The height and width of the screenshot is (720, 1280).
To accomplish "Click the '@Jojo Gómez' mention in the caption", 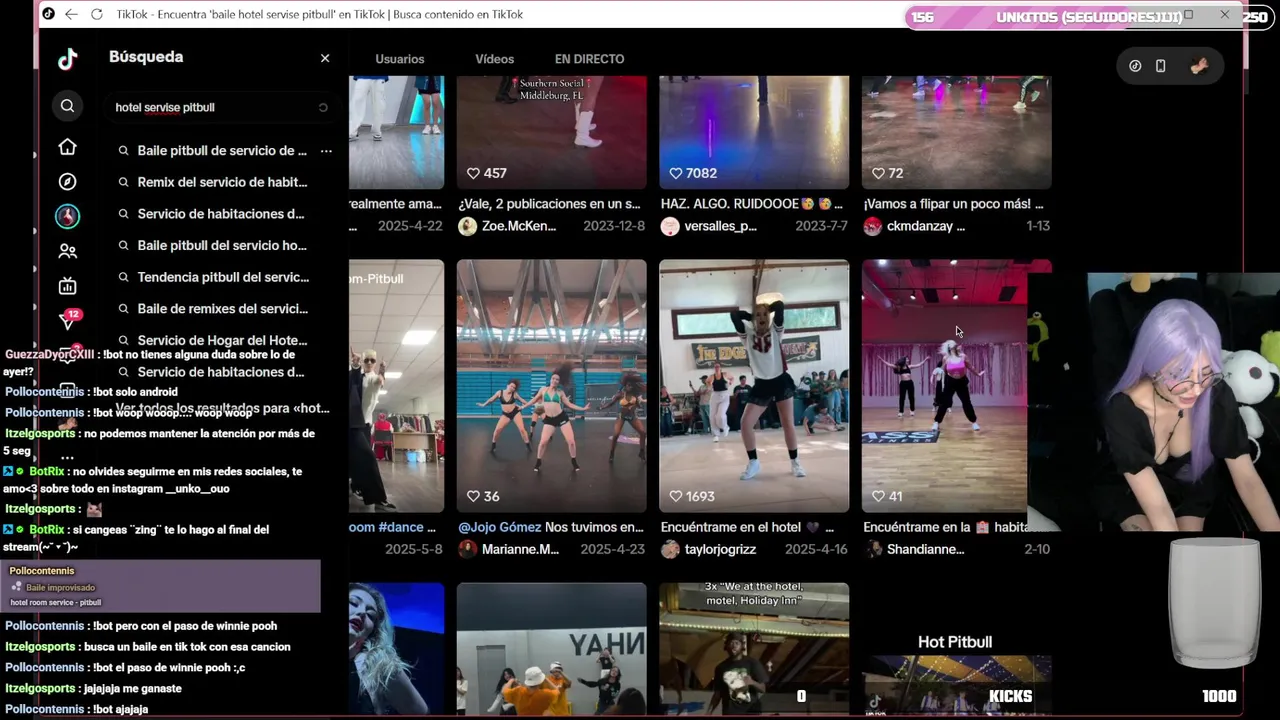I will point(499,527).
